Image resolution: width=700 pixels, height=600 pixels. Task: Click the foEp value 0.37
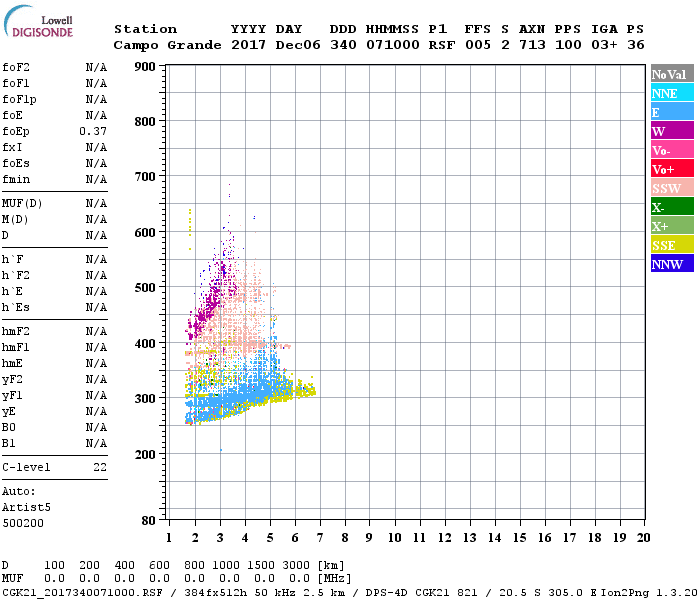[x=93, y=131]
